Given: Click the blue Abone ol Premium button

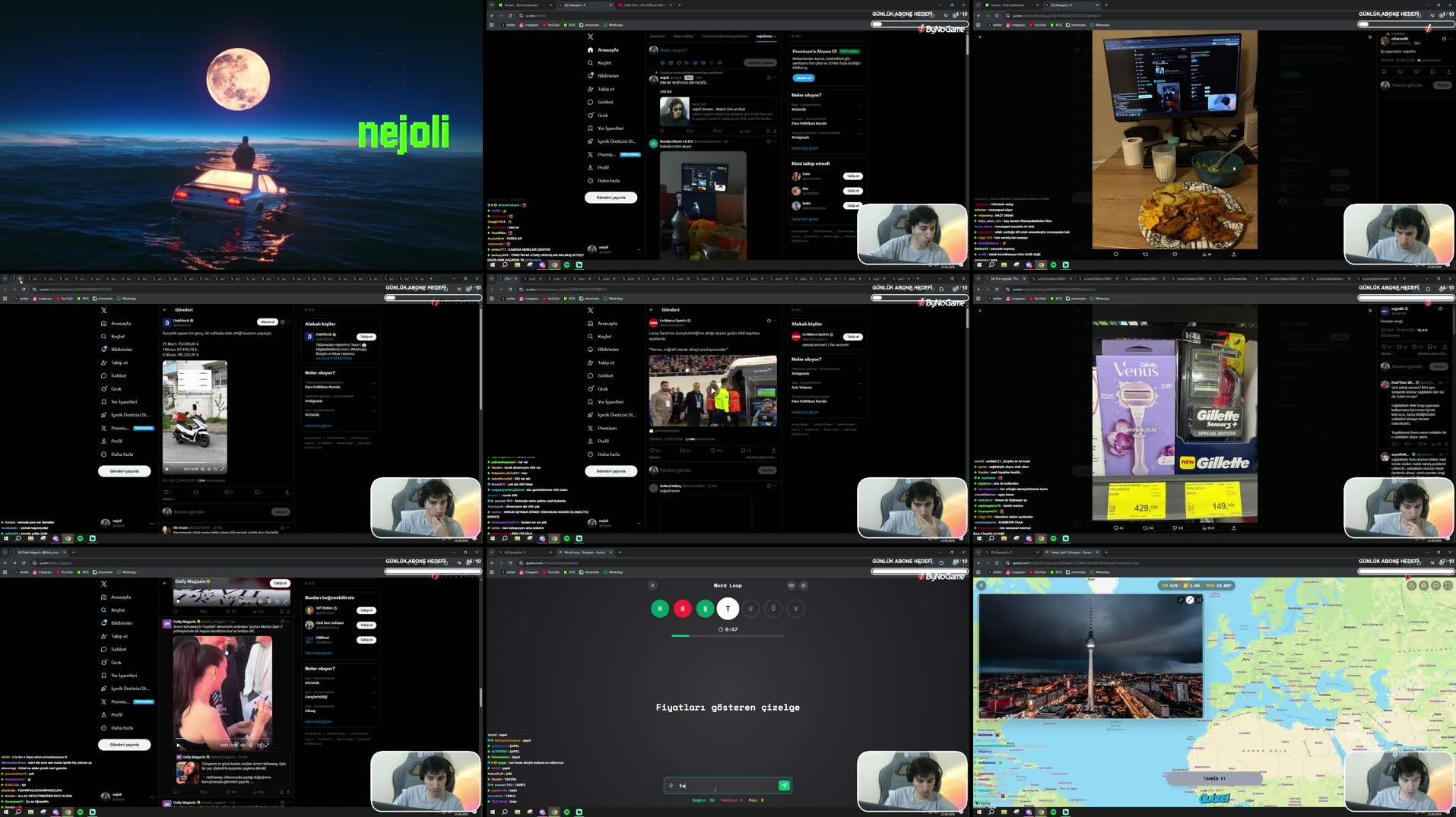Looking at the screenshot, I should [x=803, y=78].
